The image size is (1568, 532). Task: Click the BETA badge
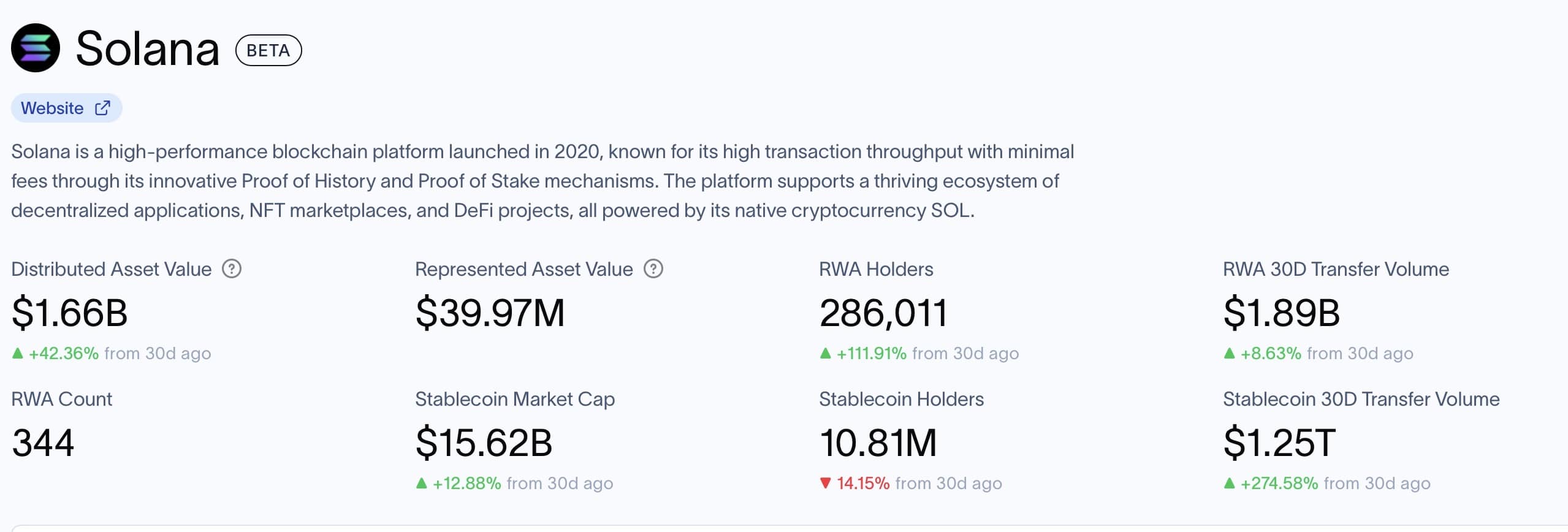point(268,50)
